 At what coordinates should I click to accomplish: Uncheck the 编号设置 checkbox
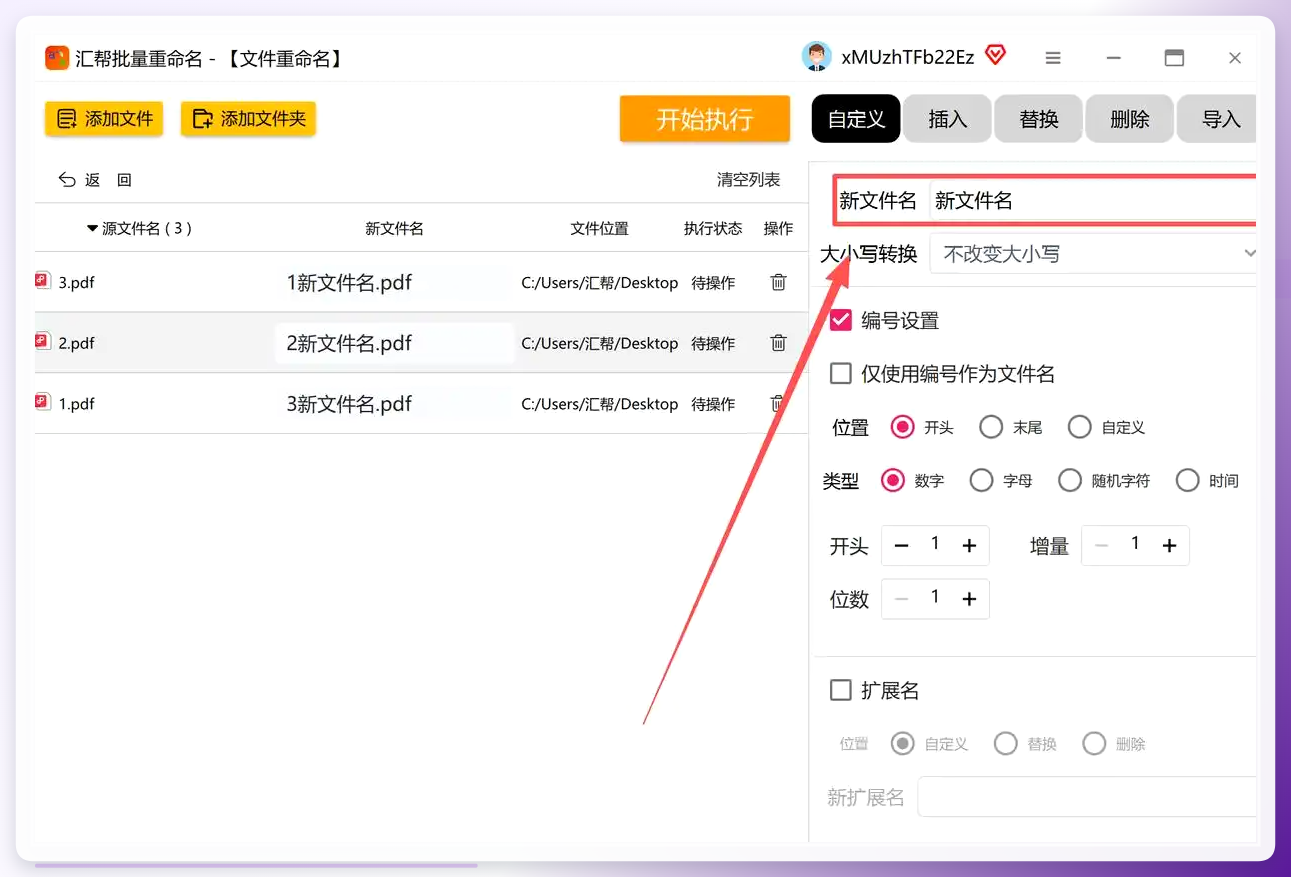click(841, 321)
